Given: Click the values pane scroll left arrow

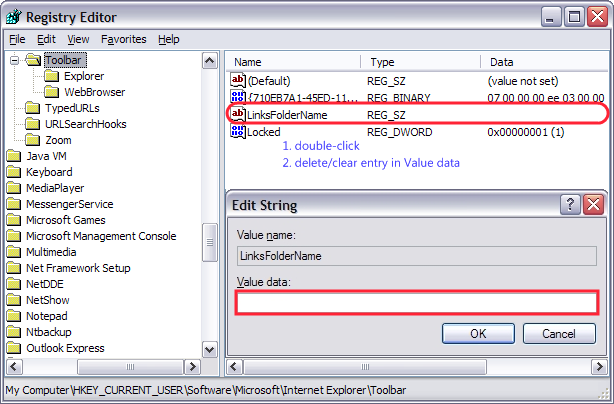Looking at the screenshot, I should pyautogui.click(x=234, y=367).
